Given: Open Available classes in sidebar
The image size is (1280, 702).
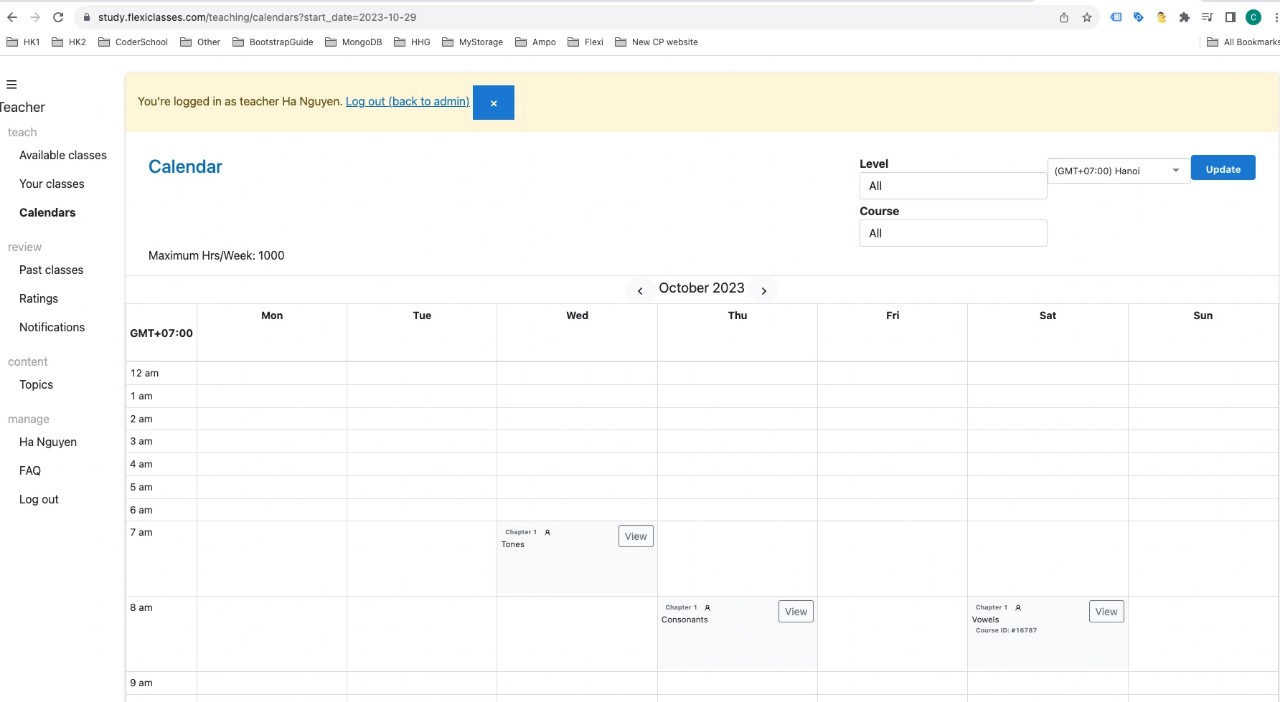Looking at the screenshot, I should 63,155.
